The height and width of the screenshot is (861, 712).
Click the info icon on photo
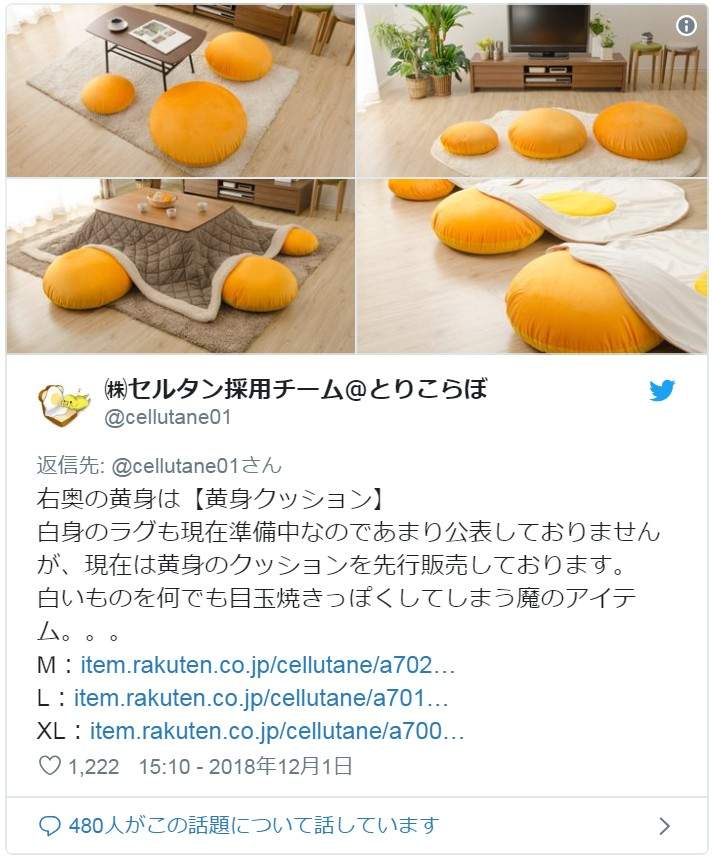686,25
